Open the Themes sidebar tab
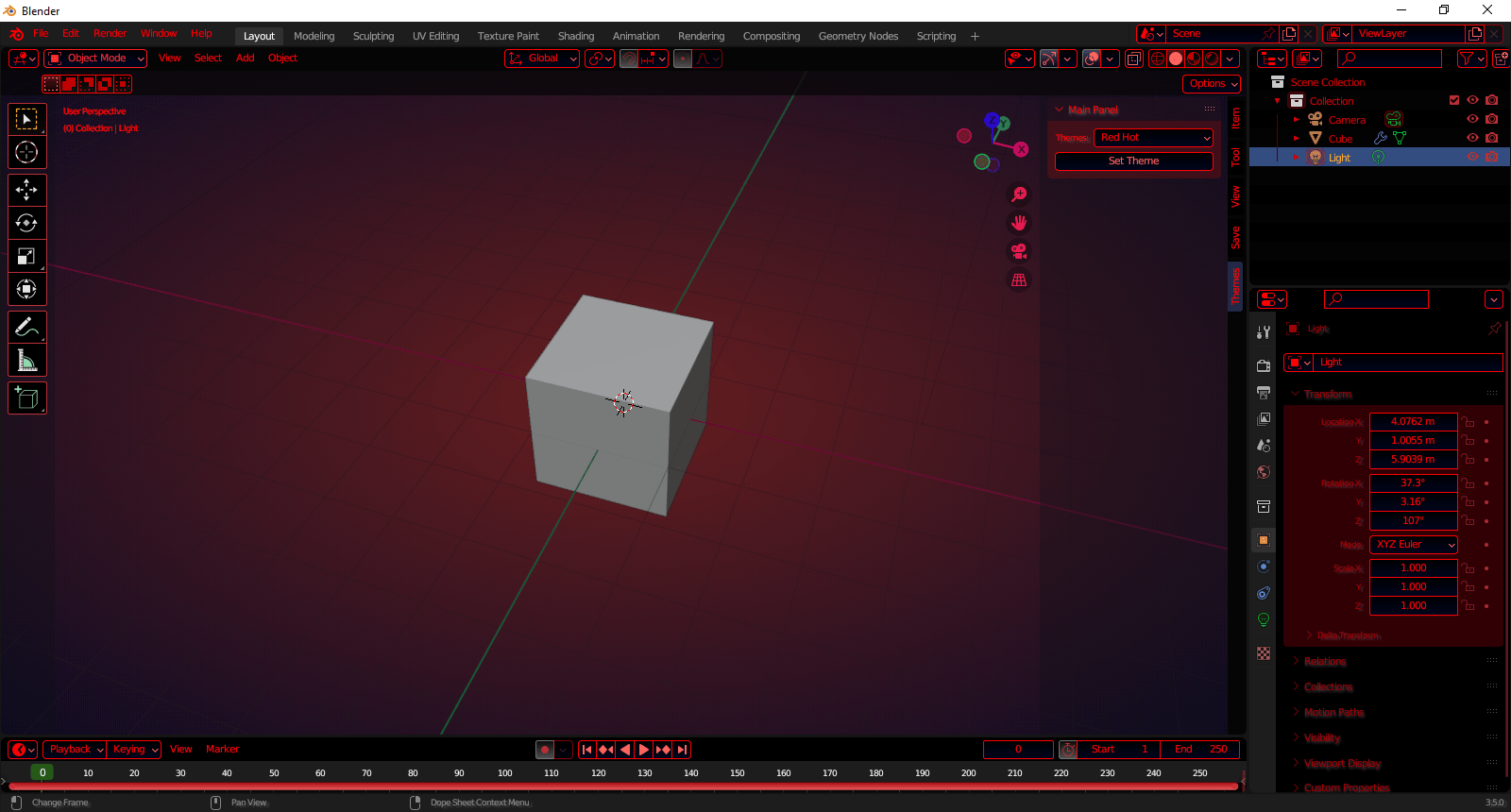 1235,286
